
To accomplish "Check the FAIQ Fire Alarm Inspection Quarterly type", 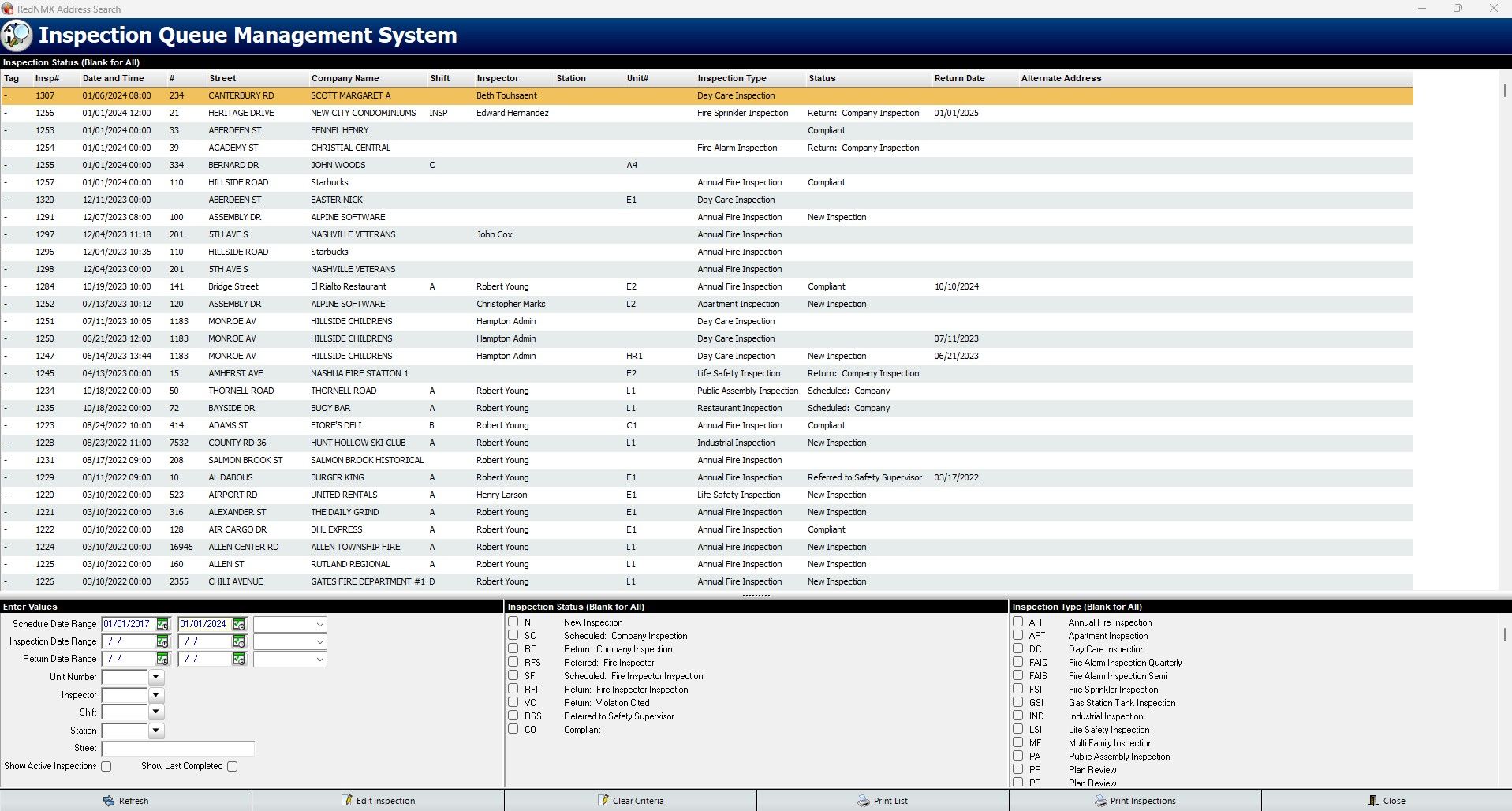I will tap(1018, 662).
